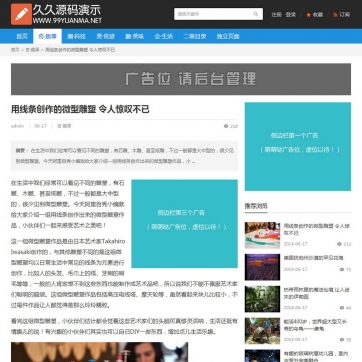The width and height of the screenshot is (362, 362).
Task: Click the 侧边栏第一个广告 teal ad box
Action: 298,146
